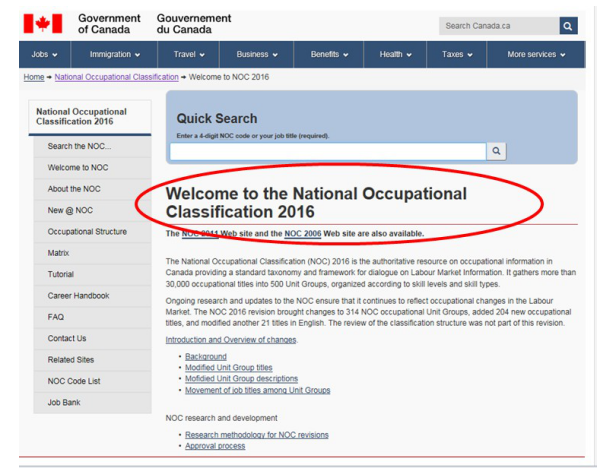Open the Taxes dropdown menu
This screenshot has height=470, width=606.
(457, 54)
